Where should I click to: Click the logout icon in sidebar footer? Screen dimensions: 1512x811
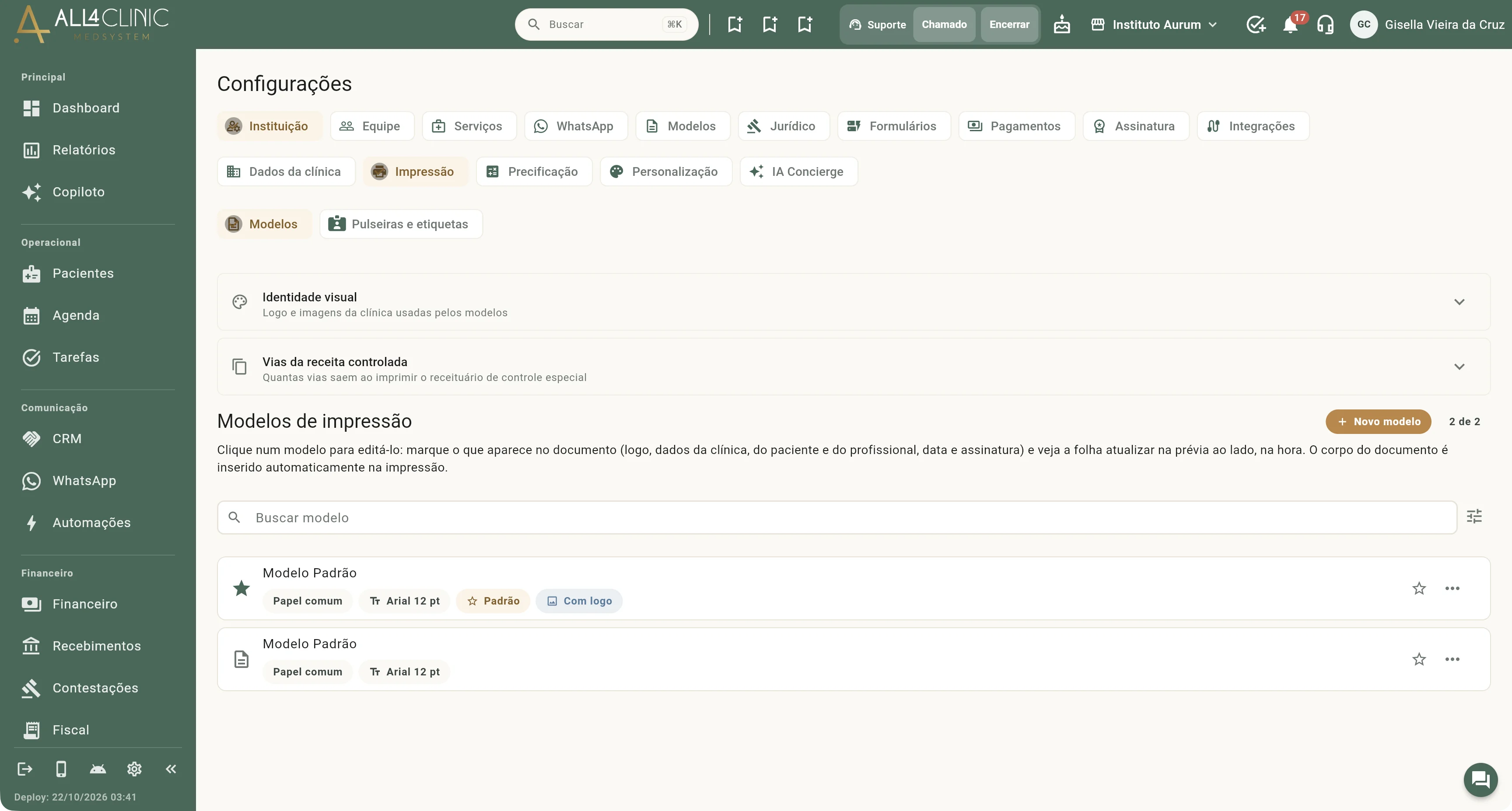coord(24,769)
